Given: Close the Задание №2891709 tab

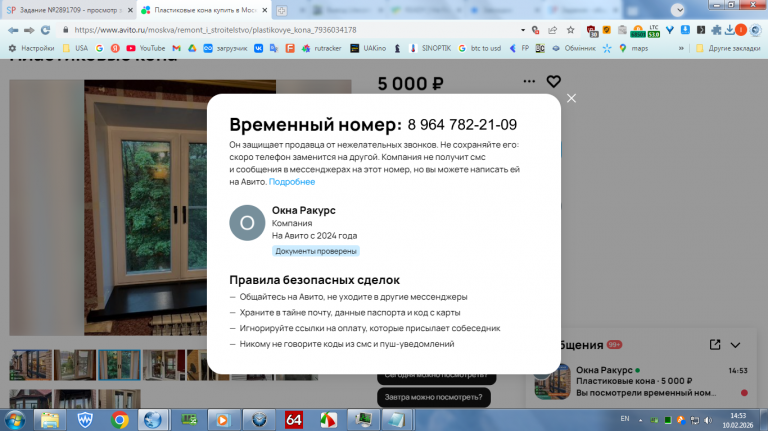Looking at the screenshot, I should point(130,10).
